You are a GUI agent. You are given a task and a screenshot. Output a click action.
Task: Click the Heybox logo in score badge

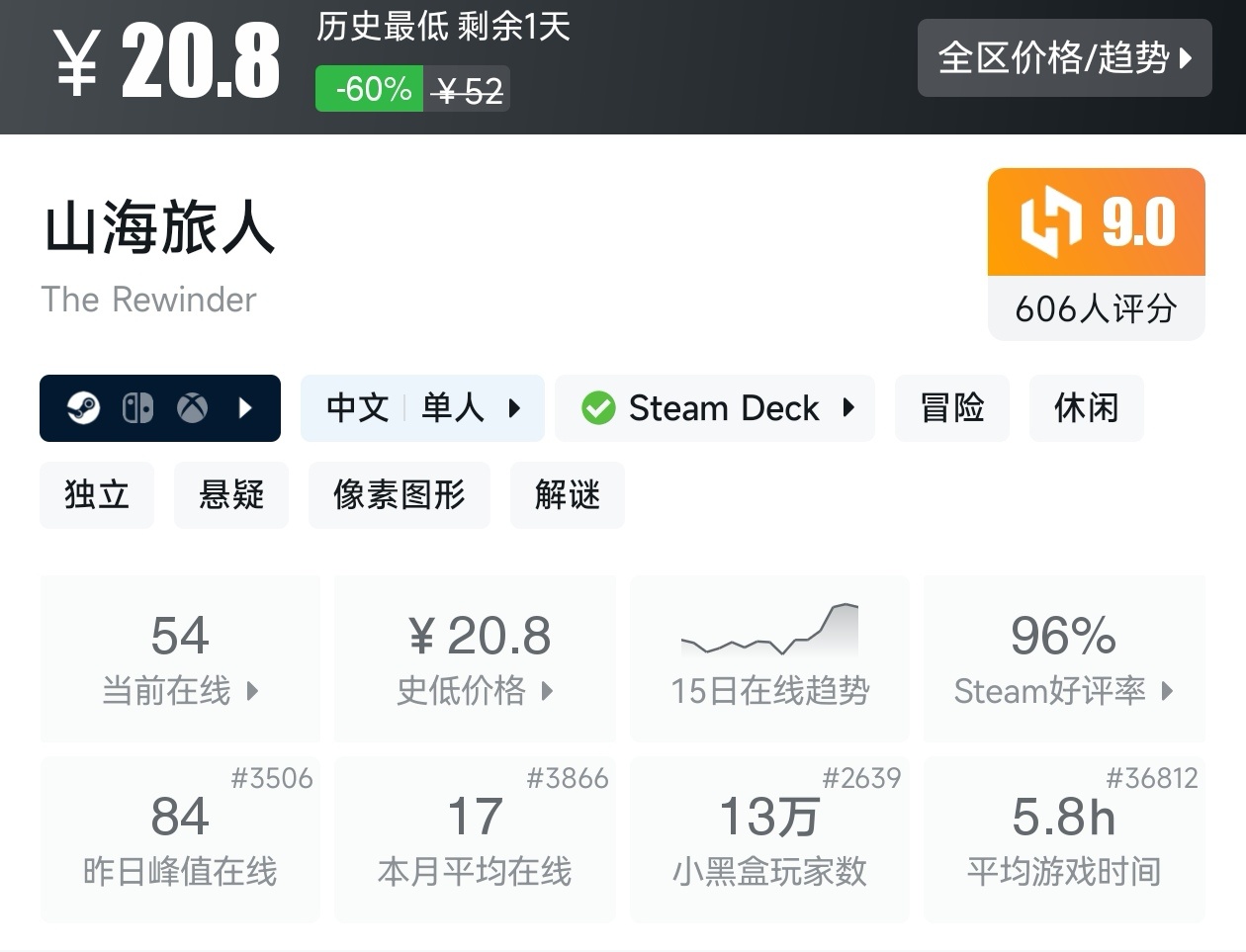point(1050,221)
